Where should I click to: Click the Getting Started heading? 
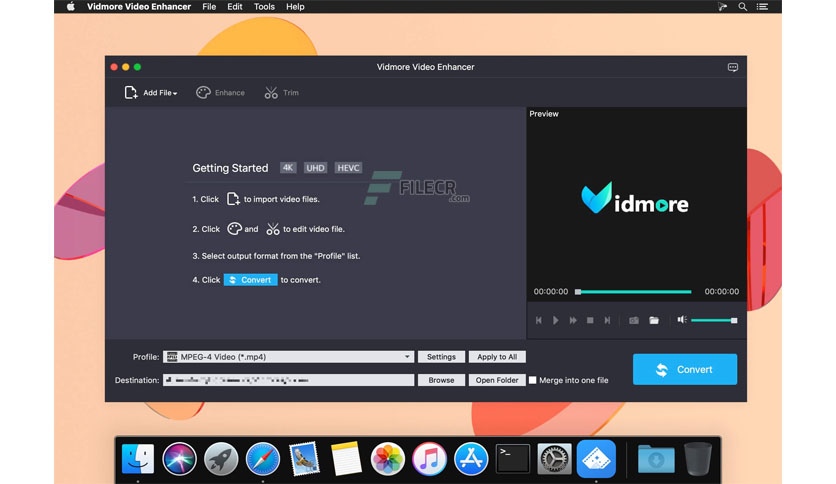[x=230, y=168]
